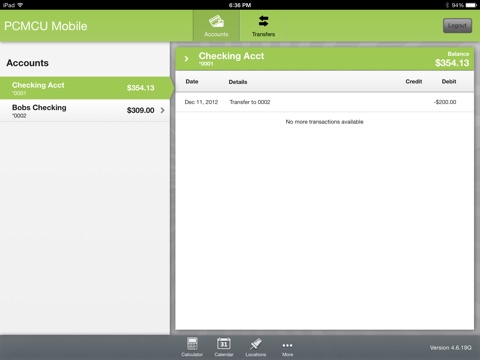Tap 'No more transactions available' message

tap(324, 122)
